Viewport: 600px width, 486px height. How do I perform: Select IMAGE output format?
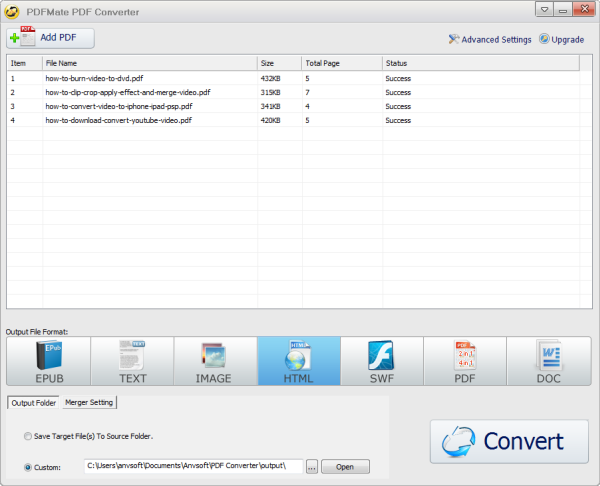click(x=215, y=361)
